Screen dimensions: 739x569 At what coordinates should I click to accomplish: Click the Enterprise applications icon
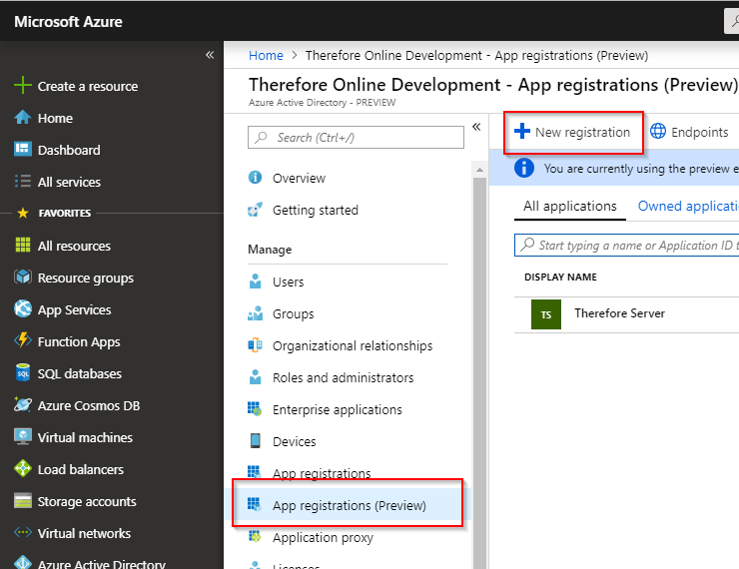coord(255,409)
